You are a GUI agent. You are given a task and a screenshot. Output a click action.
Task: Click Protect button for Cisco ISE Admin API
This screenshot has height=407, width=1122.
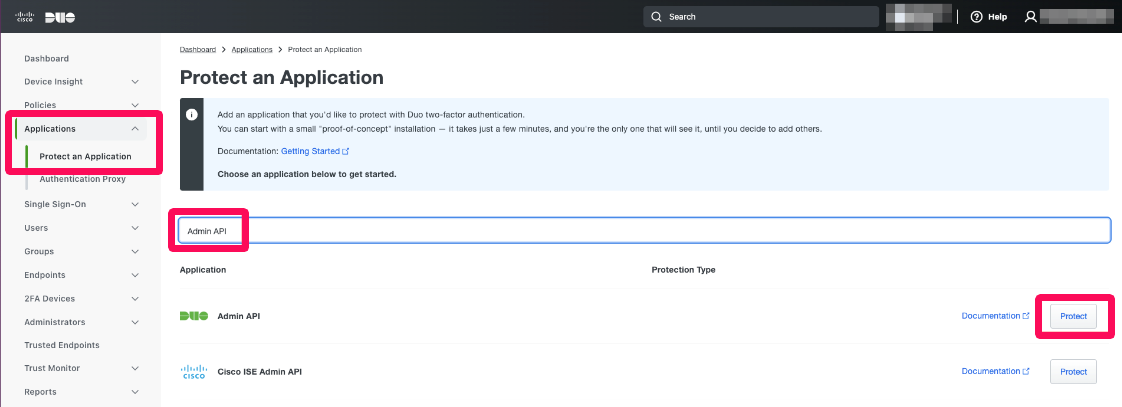1073,371
